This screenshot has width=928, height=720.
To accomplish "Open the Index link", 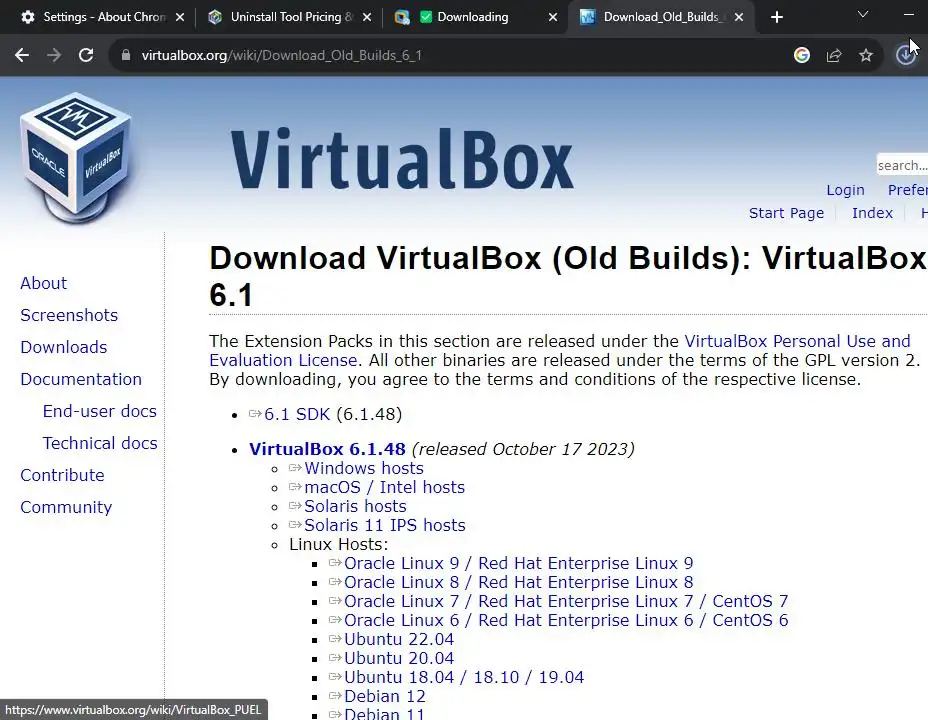I will (872, 213).
